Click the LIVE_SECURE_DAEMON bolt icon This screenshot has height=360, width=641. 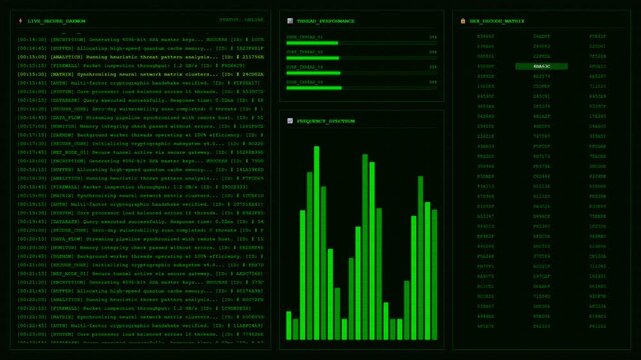(20, 21)
